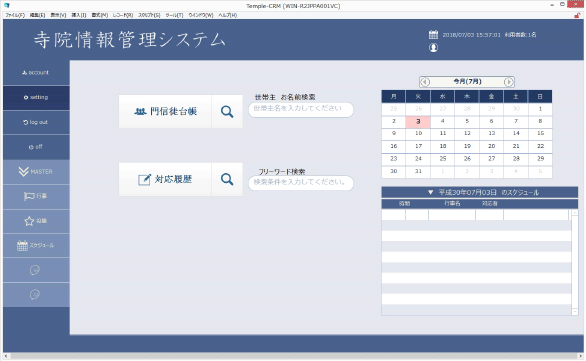The width and height of the screenshot is (586, 361).
Task: Open the ヘルプ(H) menu
Action: [x=228, y=15]
